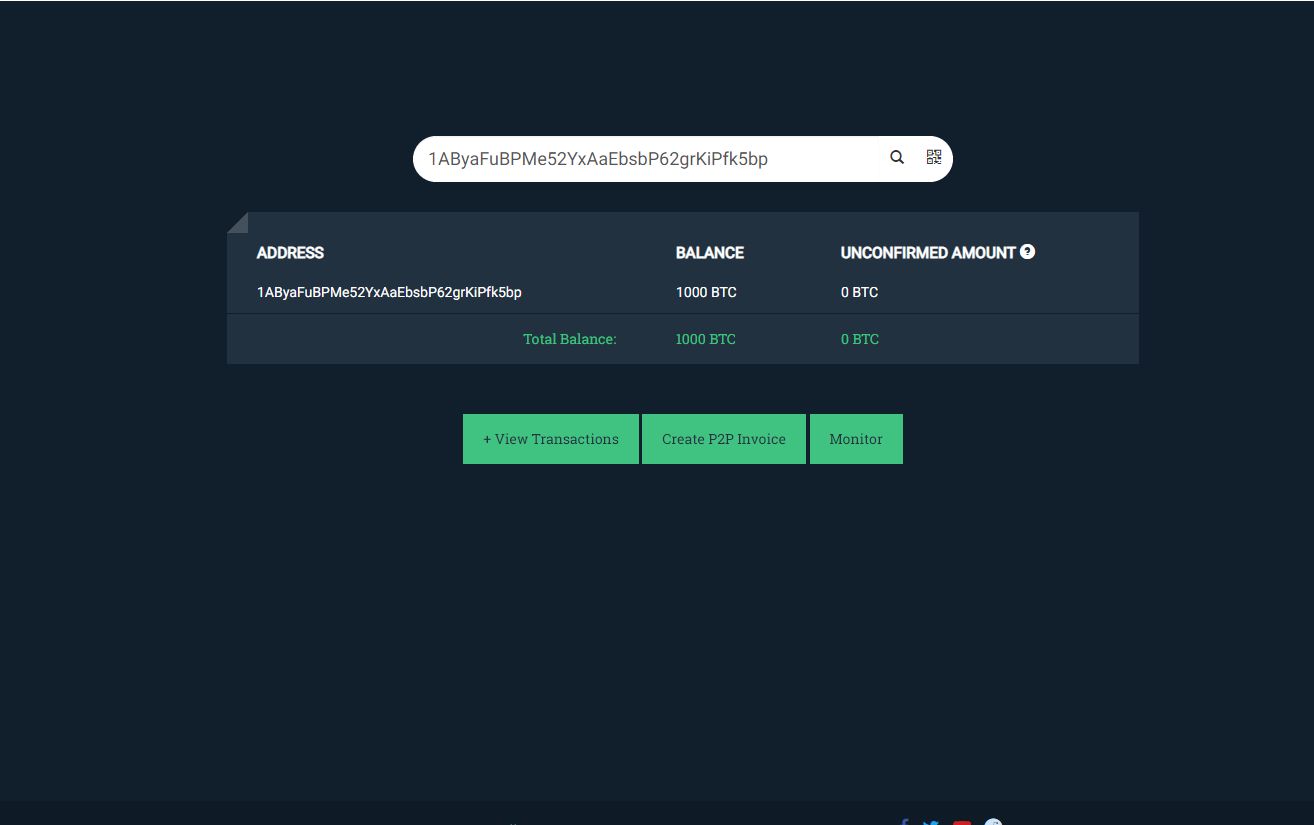Click the Monitor button

point(856,439)
